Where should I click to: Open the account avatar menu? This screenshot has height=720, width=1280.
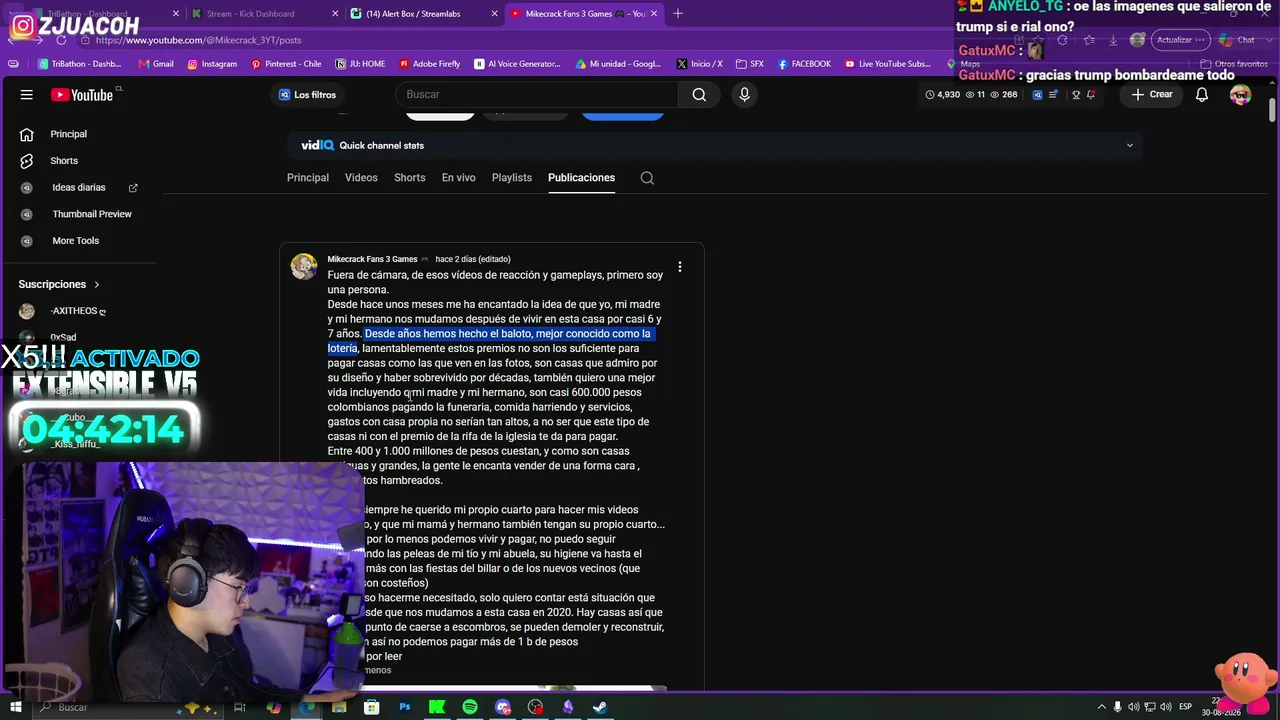pyautogui.click(x=1240, y=95)
